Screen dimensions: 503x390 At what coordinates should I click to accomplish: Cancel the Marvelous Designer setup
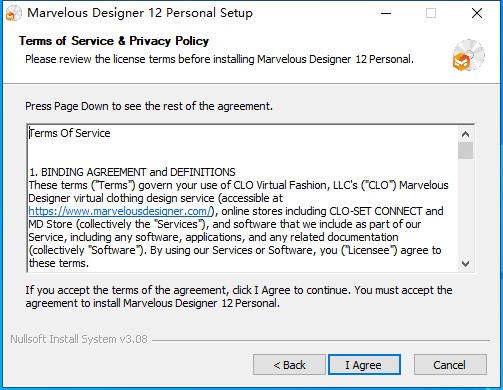point(450,365)
